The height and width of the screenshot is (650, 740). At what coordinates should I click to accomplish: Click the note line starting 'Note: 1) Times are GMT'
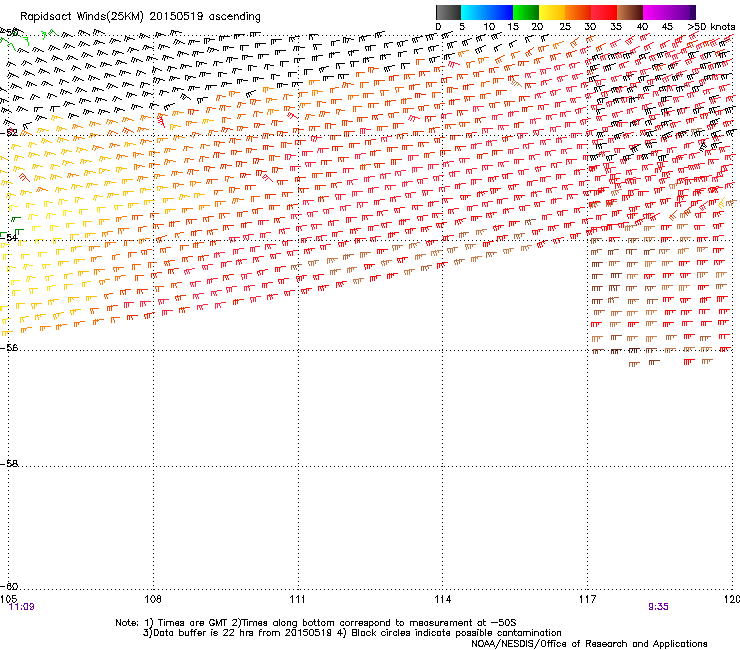click(316, 623)
